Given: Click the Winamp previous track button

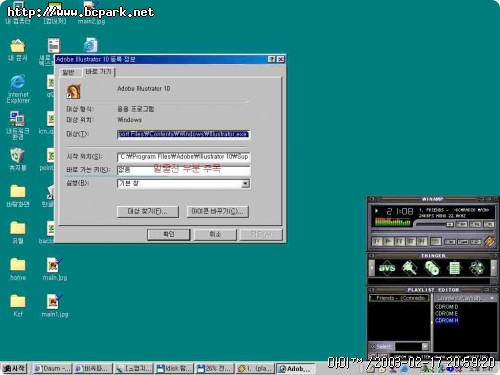Looking at the screenshot, I should point(377,241).
